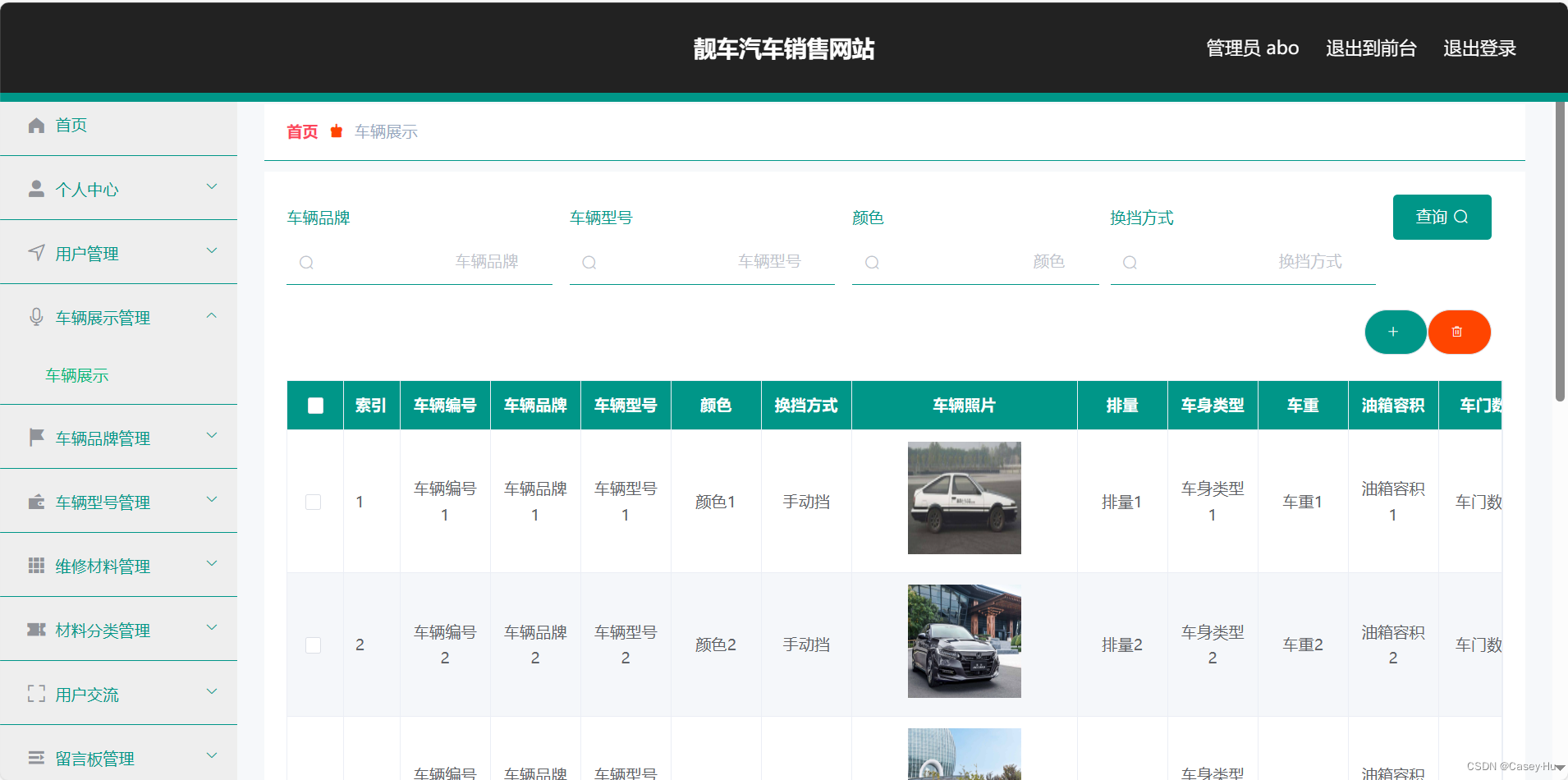The height and width of the screenshot is (780, 1568).
Task: Click 管理员 abo in the header
Action: point(1252,48)
